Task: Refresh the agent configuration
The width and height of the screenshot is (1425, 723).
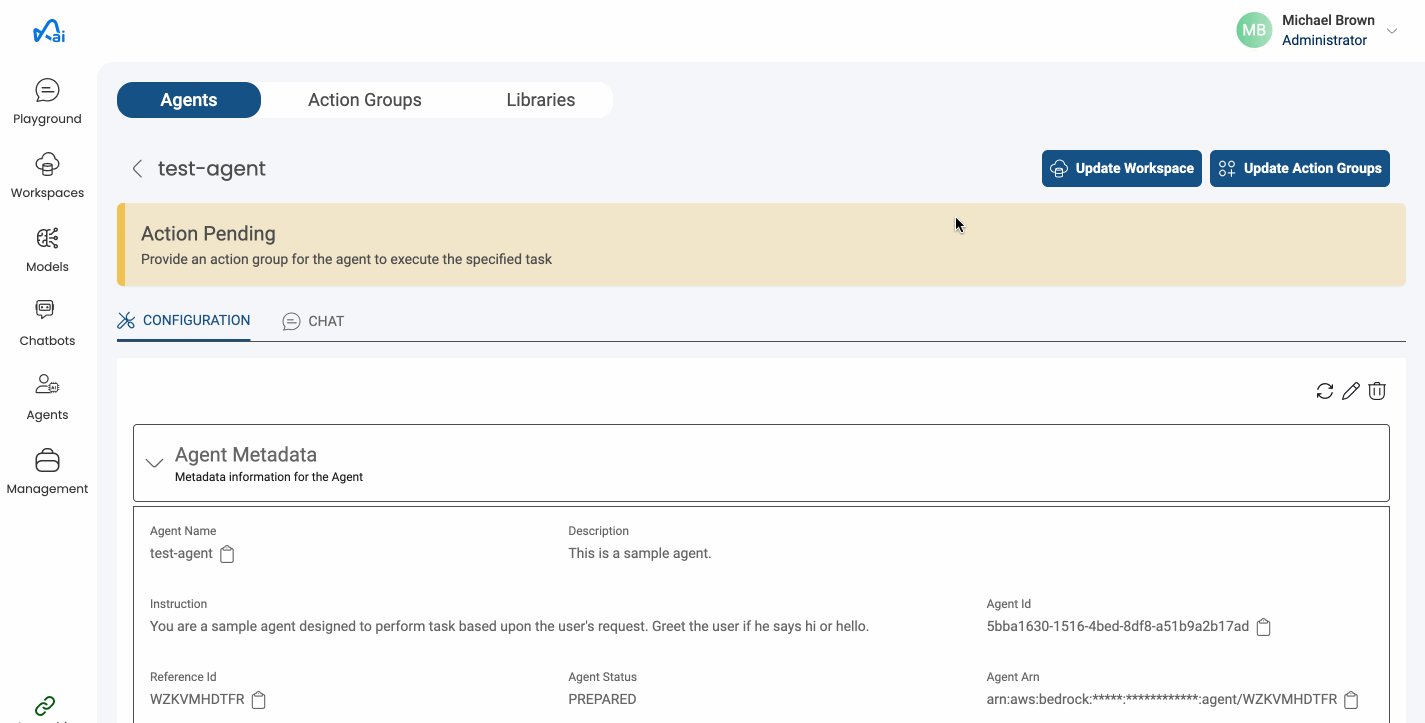Action: point(1325,391)
